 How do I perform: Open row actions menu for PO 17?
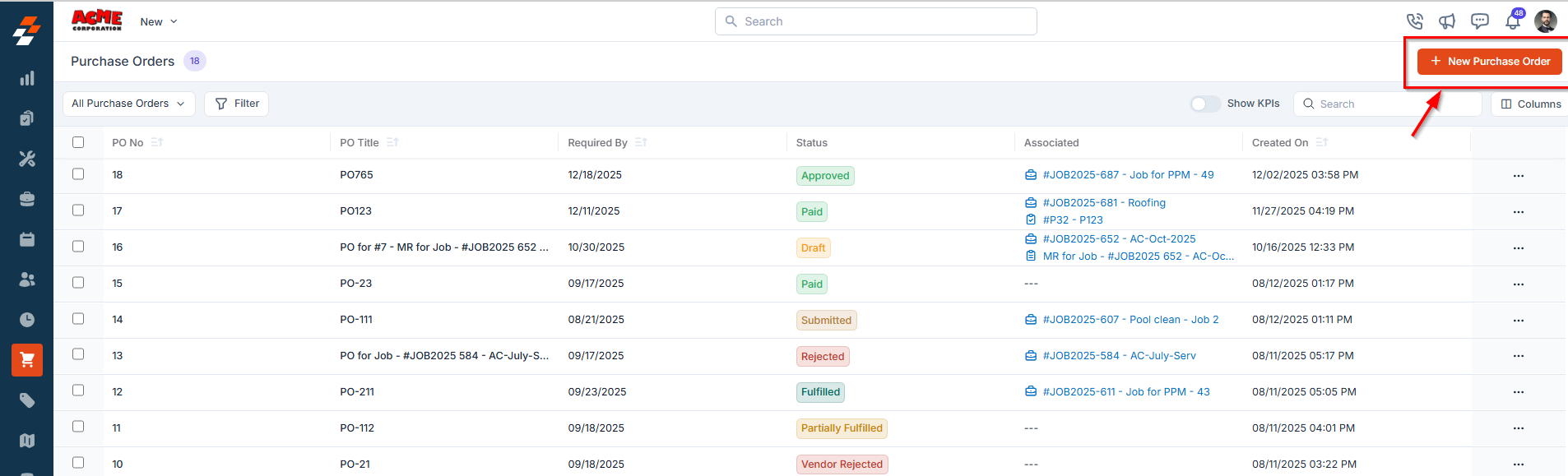[1519, 212]
